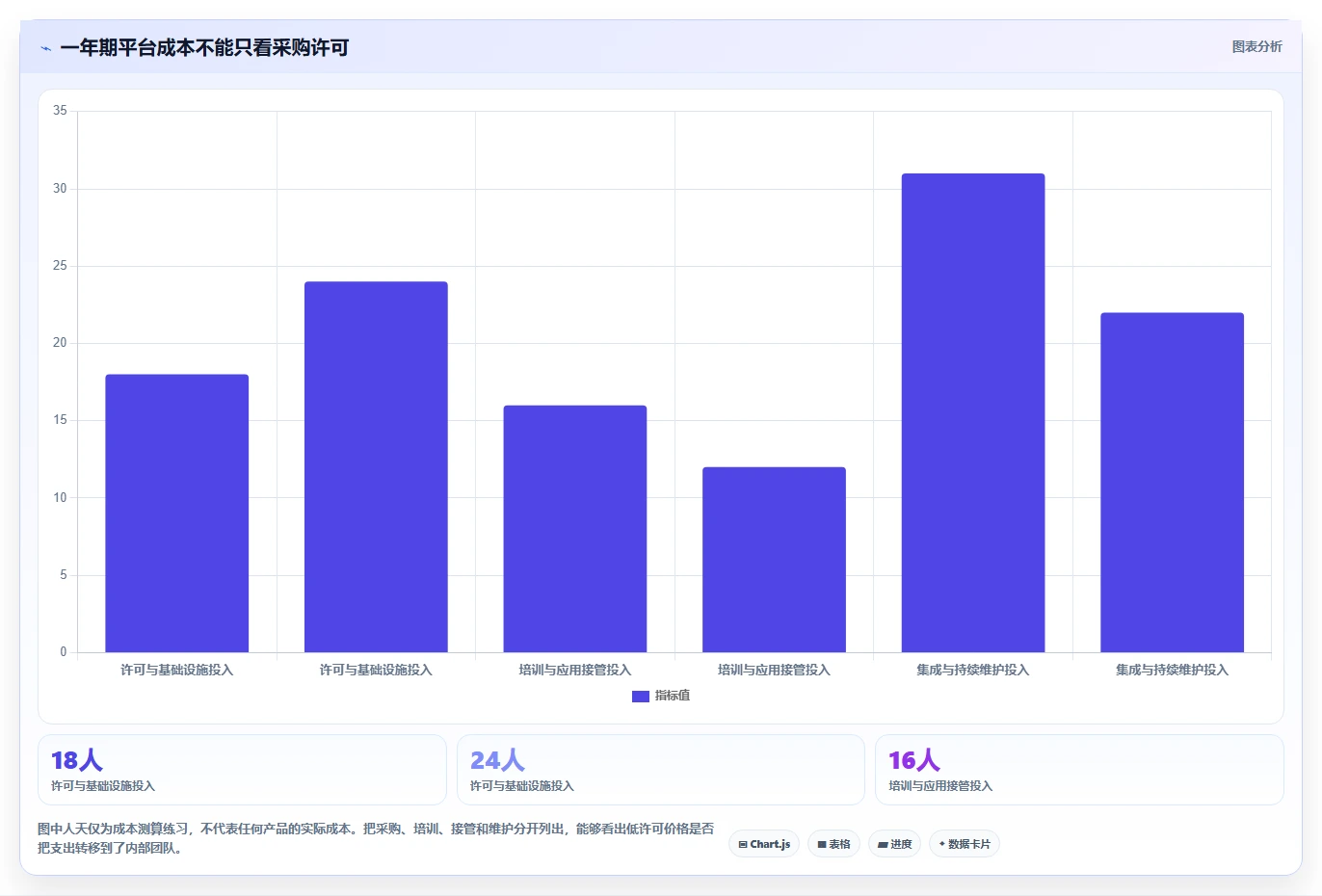Viewport: 1322px width, 896px height.
Task: Click the bar reaching value 22
Action: pyautogui.click(x=1172, y=483)
